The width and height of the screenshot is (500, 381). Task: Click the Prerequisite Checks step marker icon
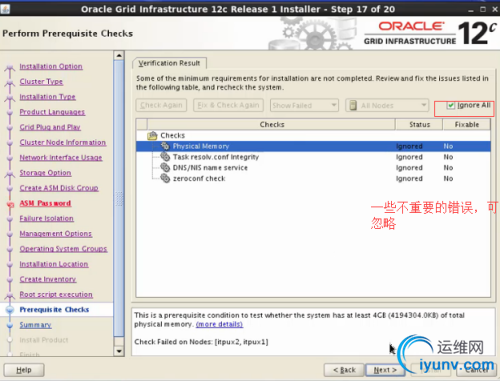coord(10,310)
